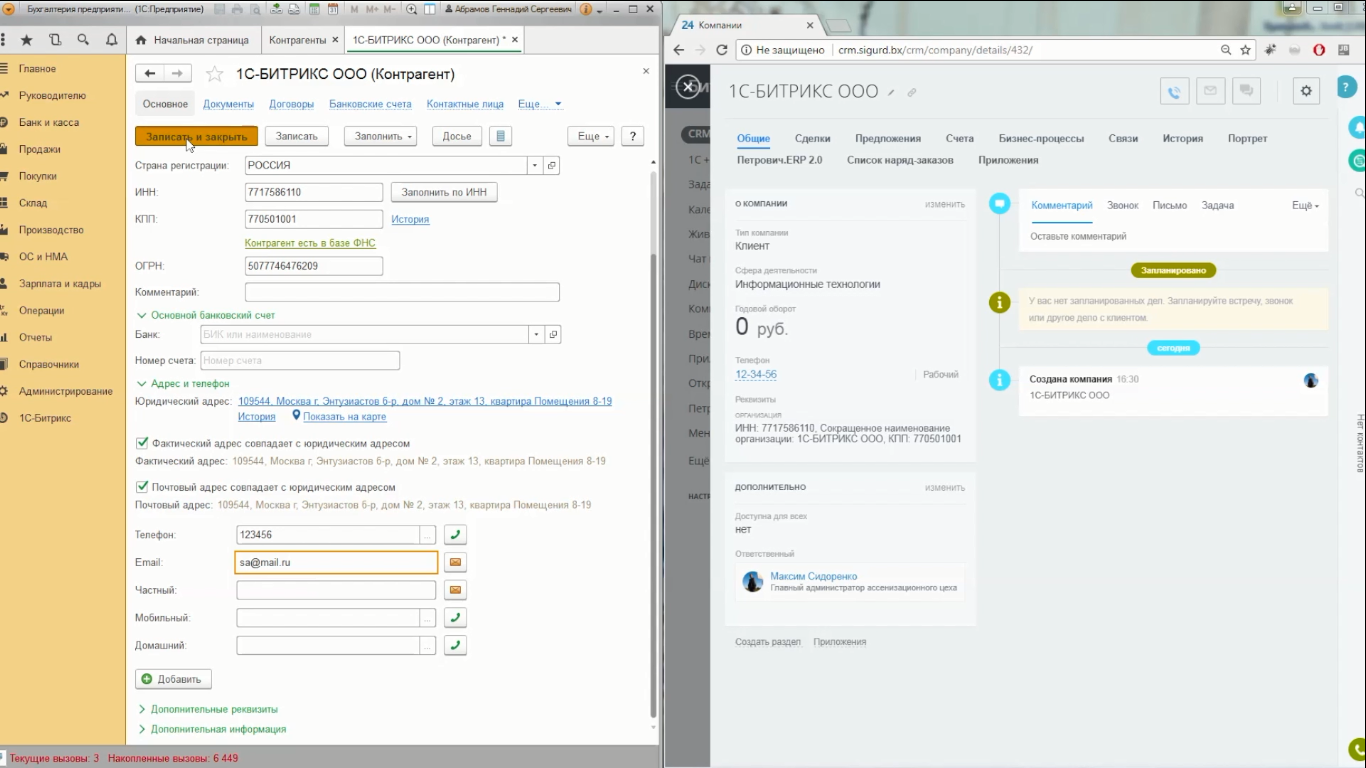The width and height of the screenshot is (1366, 768).
Task: Call the Домашний number via phone icon
Action: pyautogui.click(x=455, y=646)
